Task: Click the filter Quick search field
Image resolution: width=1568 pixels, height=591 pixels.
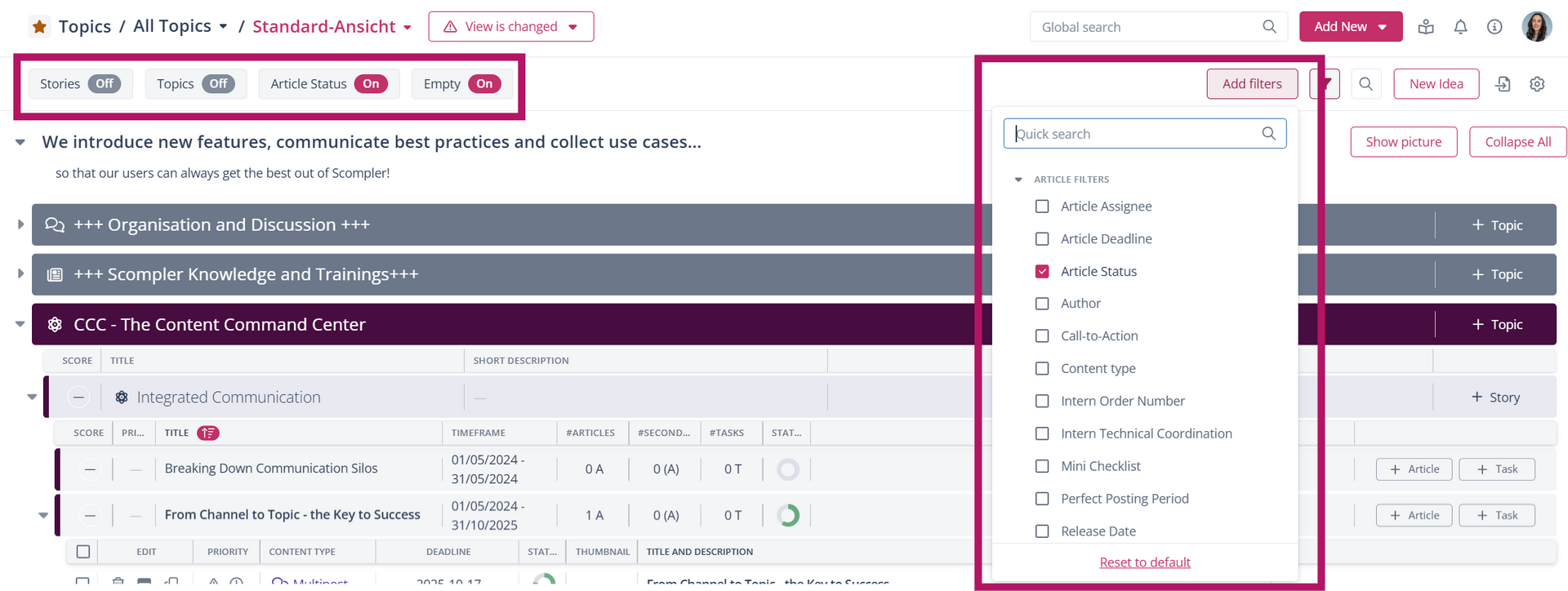Action: tap(1135, 134)
